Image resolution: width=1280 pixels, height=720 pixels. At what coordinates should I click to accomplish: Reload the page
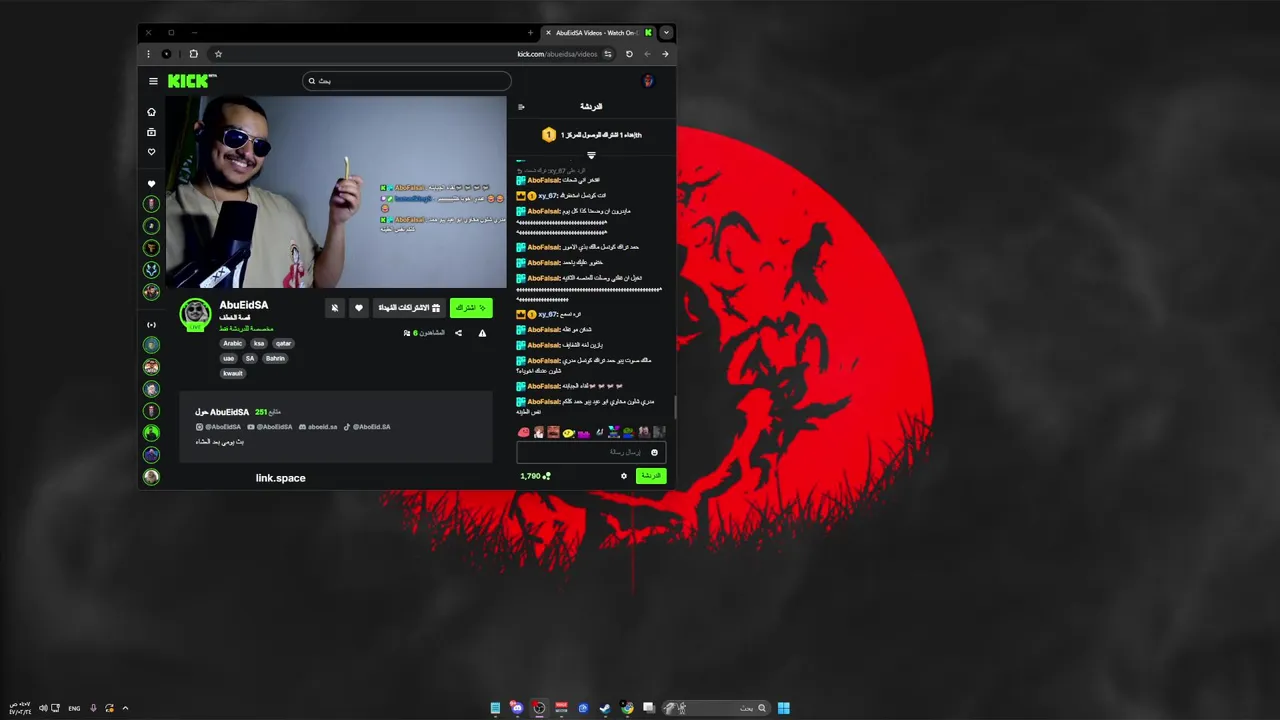[x=629, y=54]
